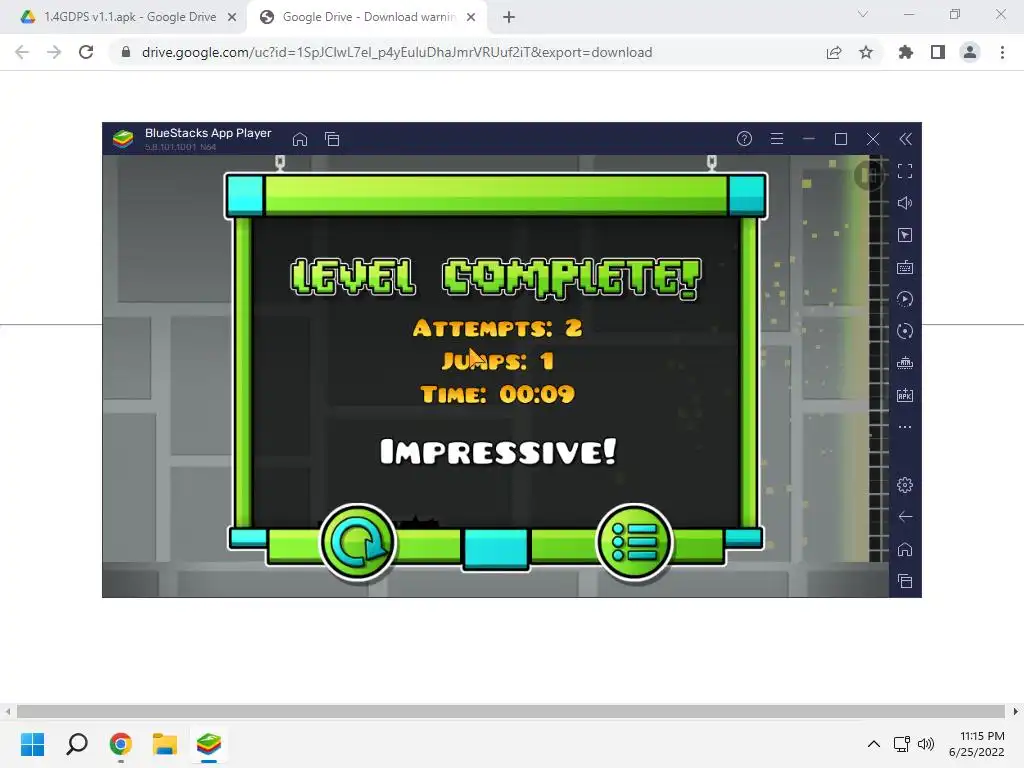1024x768 pixels.
Task: Open BlueStacks hamburger menu
Action: click(x=776, y=138)
